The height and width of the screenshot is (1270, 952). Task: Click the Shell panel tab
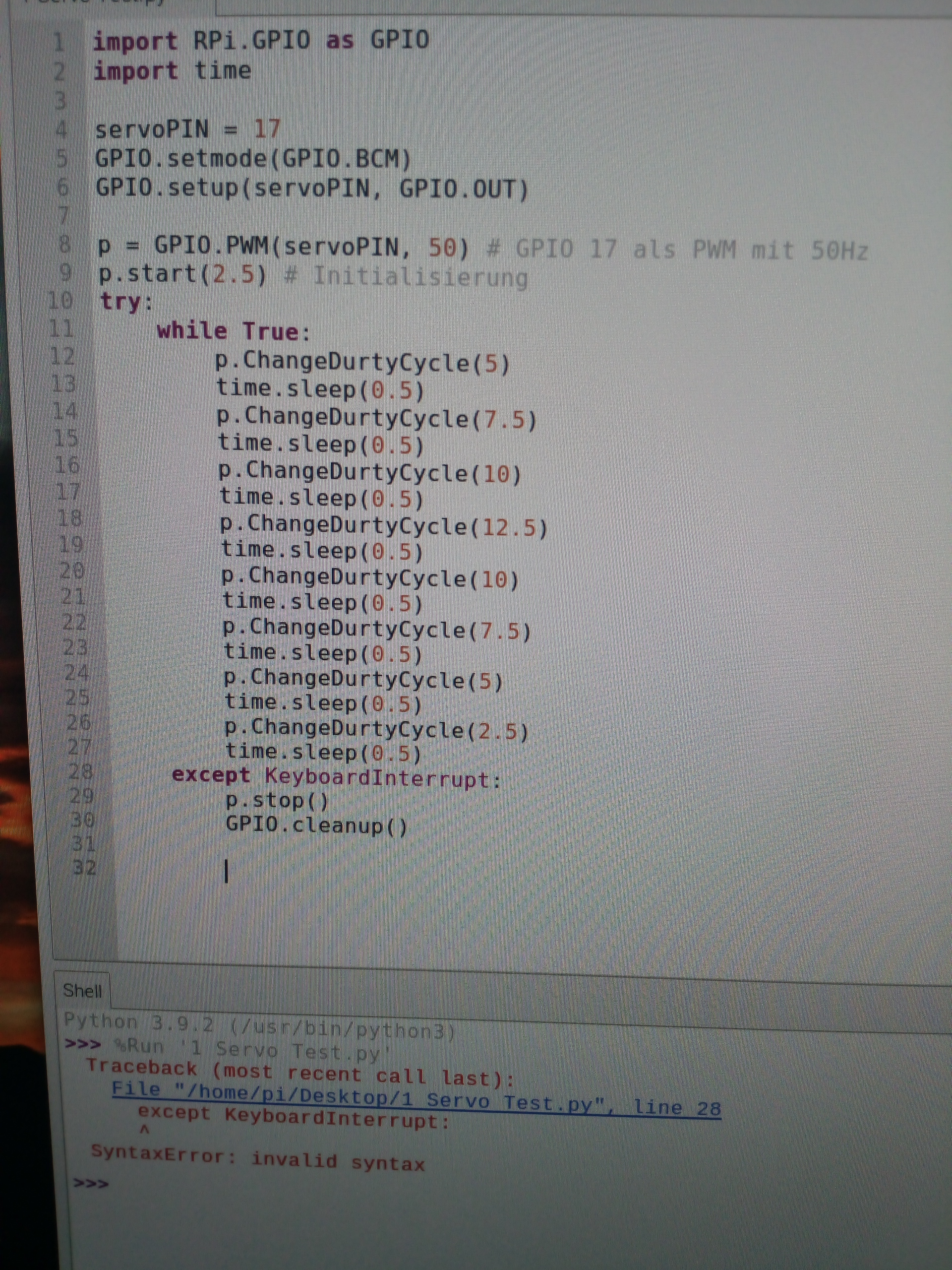click(83, 990)
